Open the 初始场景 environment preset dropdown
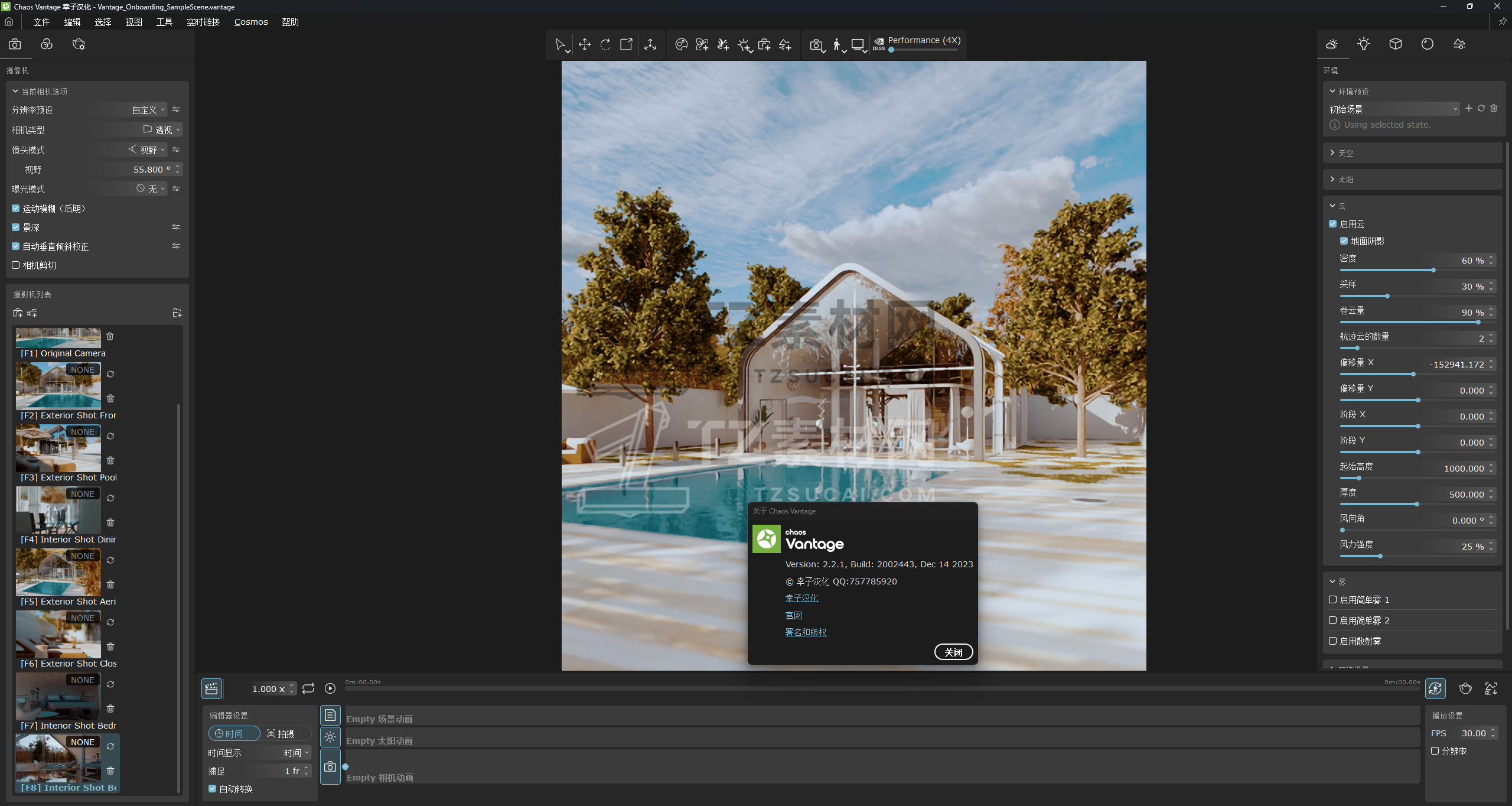The width and height of the screenshot is (1512, 806). coord(1394,109)
